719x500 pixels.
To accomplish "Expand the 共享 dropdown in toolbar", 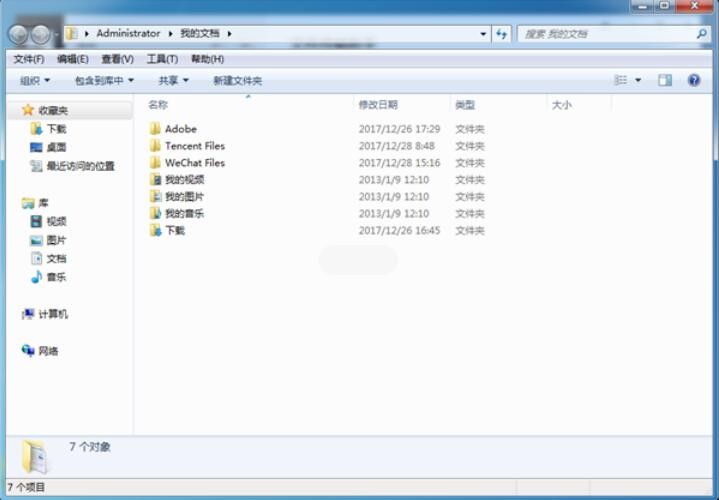I will pos(173,80).
